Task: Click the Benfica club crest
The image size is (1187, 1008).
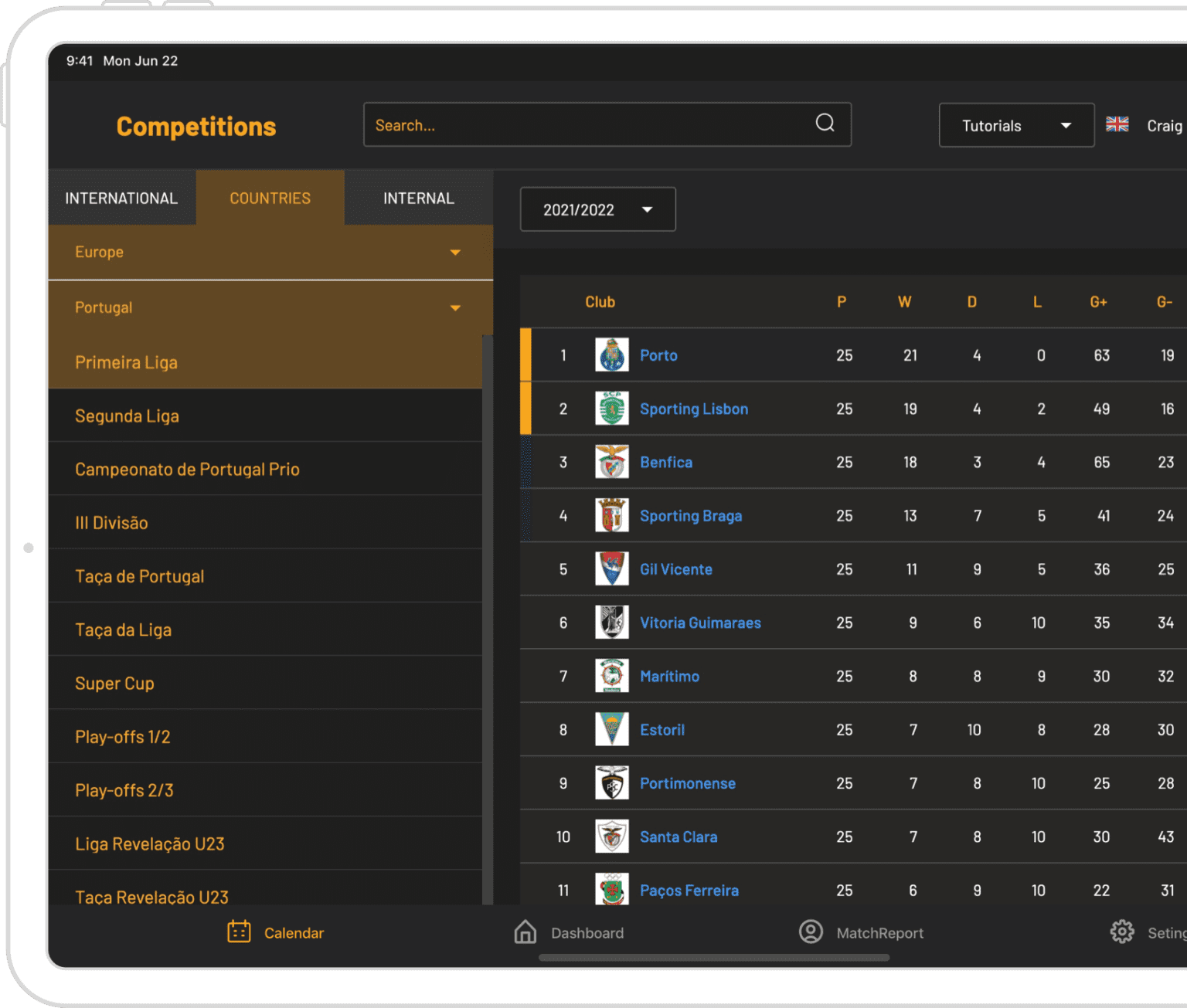Action: point(612,462)
